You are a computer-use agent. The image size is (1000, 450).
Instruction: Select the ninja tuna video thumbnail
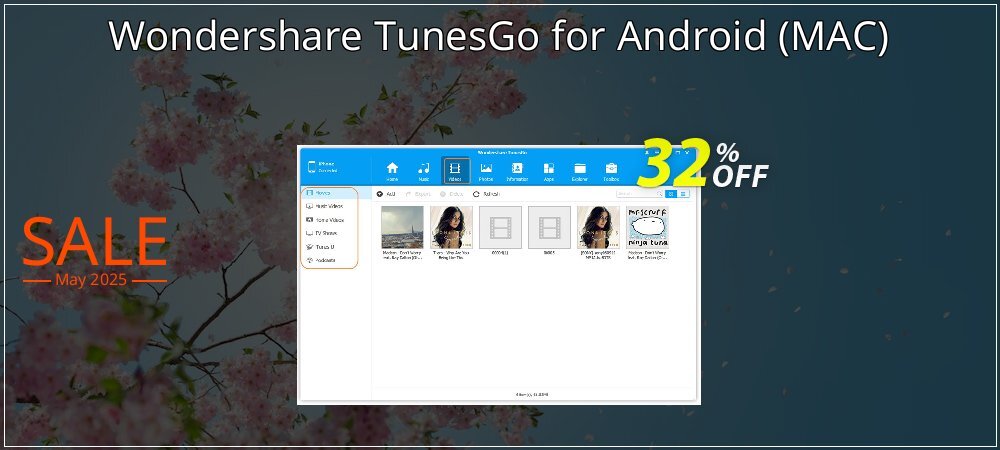647,227
